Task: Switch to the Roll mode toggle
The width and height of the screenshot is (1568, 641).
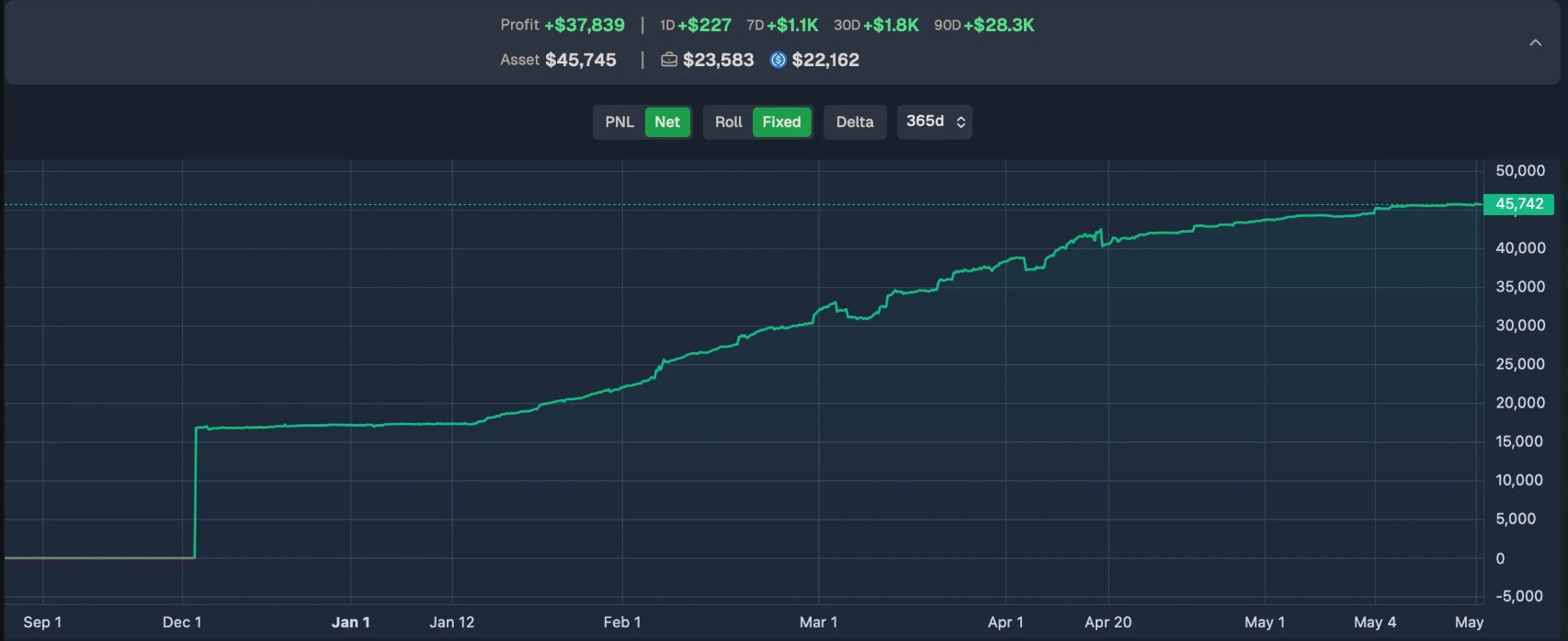Action: (728, 121)
